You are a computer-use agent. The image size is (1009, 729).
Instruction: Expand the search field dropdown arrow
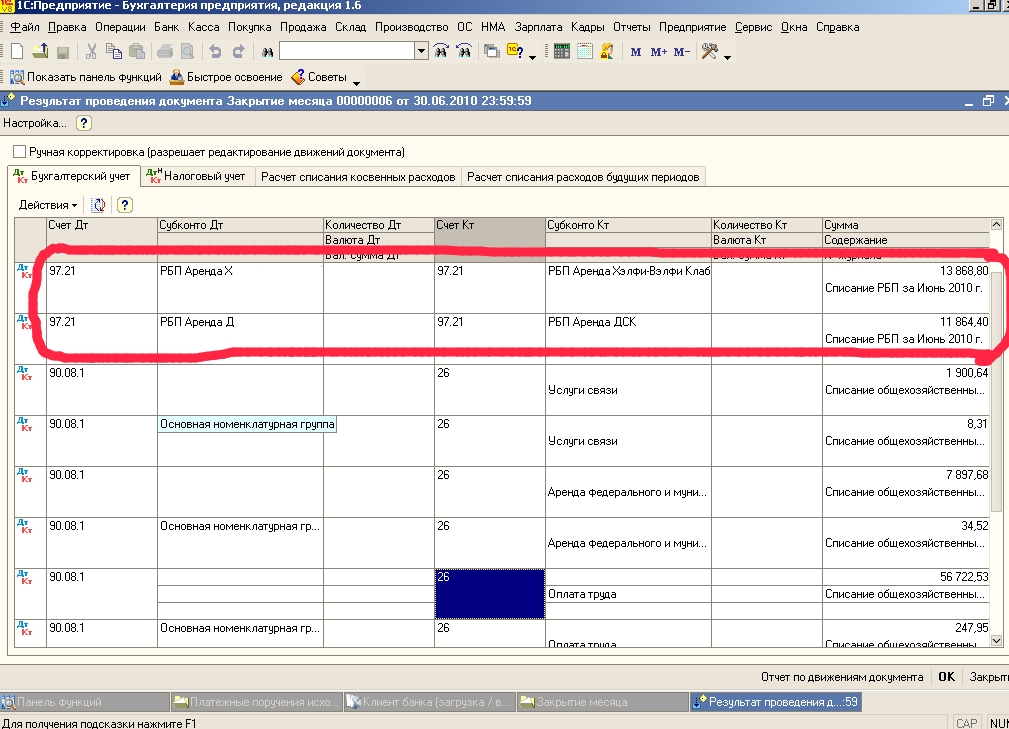(x=421, y=51)
